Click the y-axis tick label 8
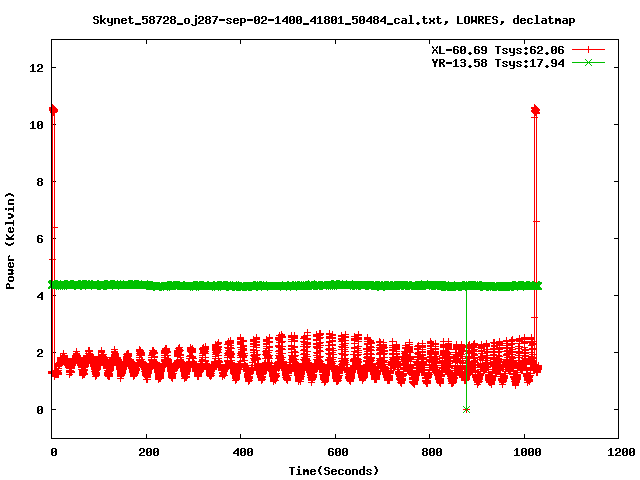Image resolution: width=640 pixels, height=480 pixels. [x=40, y=182]
